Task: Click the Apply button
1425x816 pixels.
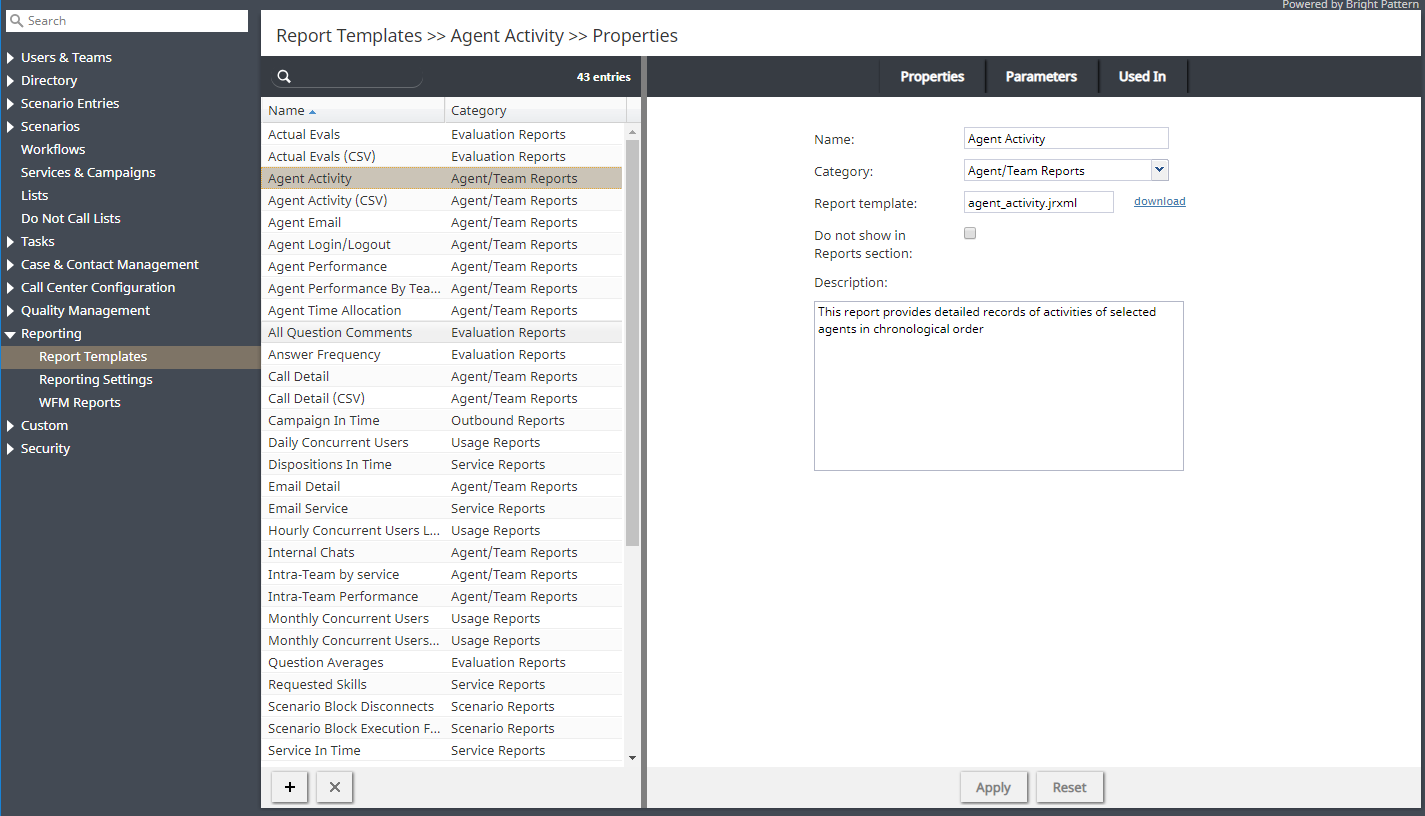Action: [x=993, y=787]
